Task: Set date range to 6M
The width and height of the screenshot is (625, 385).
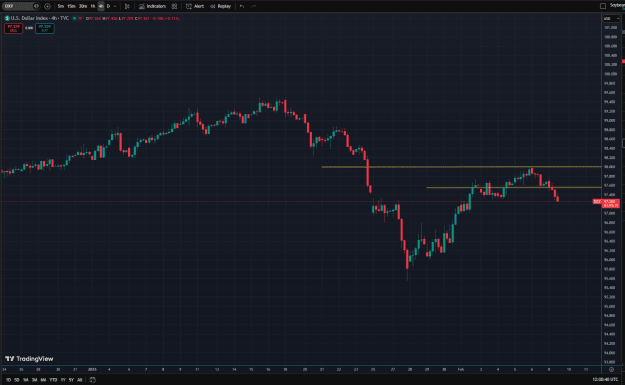Action: [x=43, y=380]
